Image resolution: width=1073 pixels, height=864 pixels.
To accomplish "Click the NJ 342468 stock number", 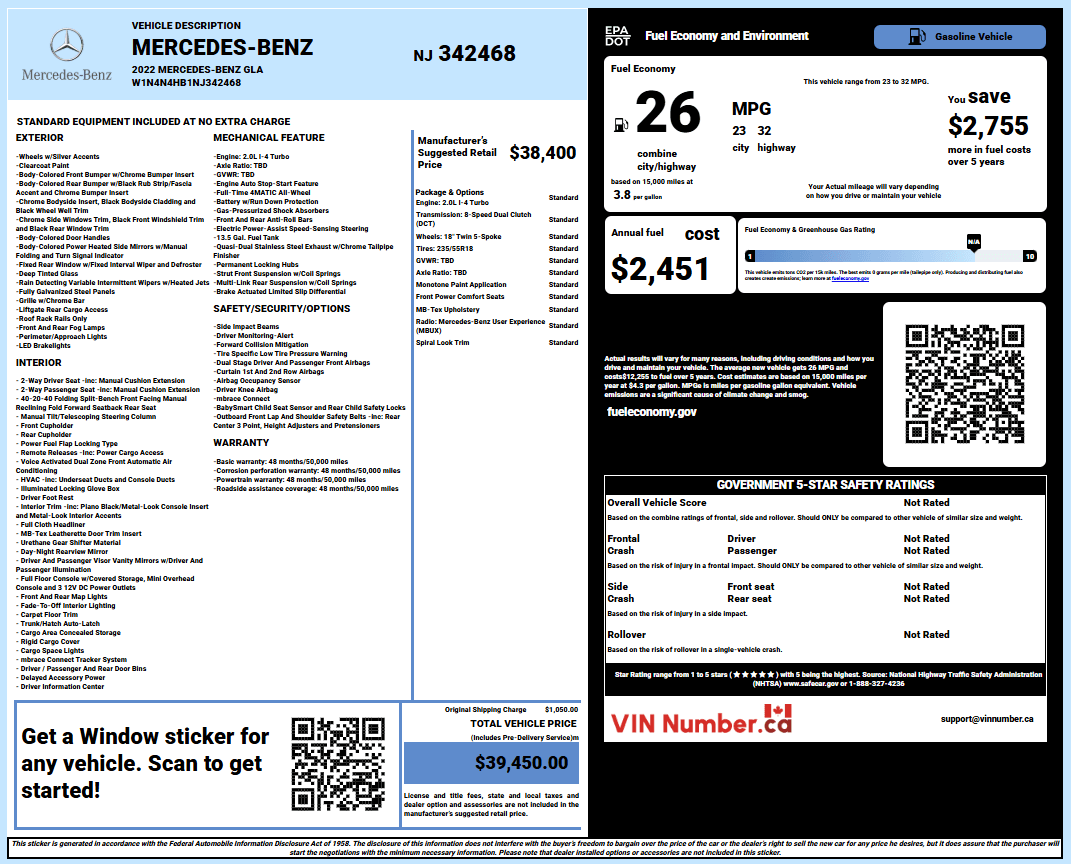I will [465, 53].
